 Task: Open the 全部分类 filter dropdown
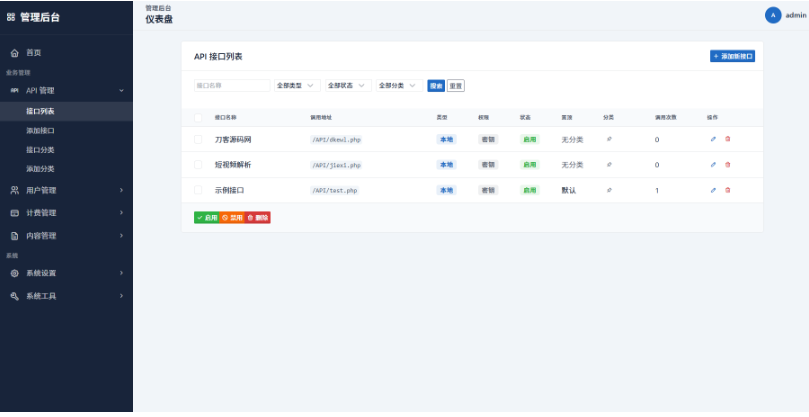[399, 86]
